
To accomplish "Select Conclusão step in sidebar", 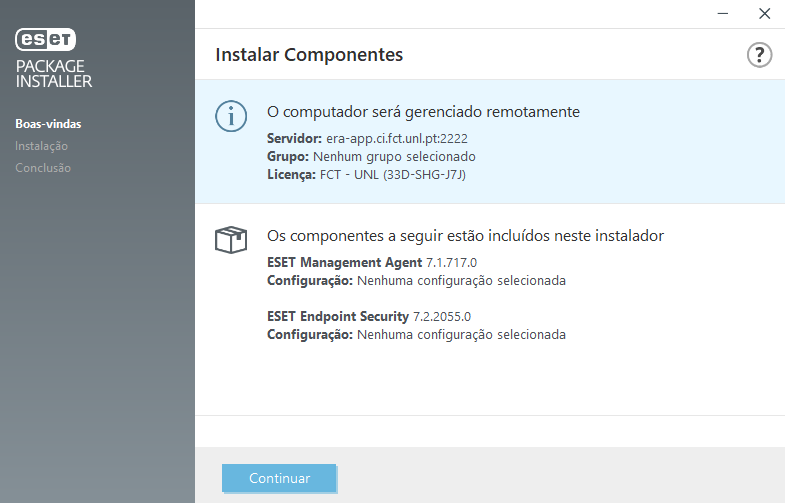I will (43, 168).
